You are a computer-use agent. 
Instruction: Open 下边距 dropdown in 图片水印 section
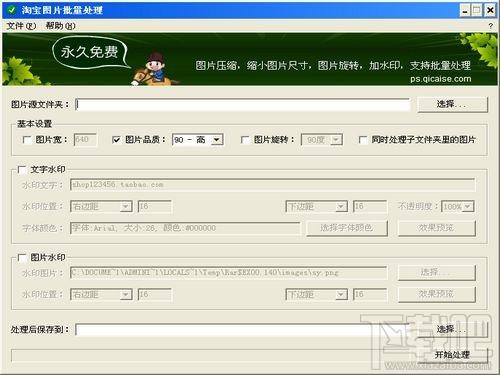341,295
